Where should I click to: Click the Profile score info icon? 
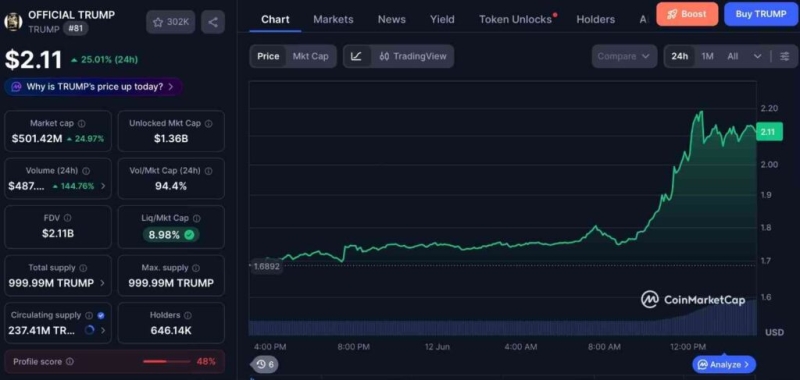(x=70, y=362)
